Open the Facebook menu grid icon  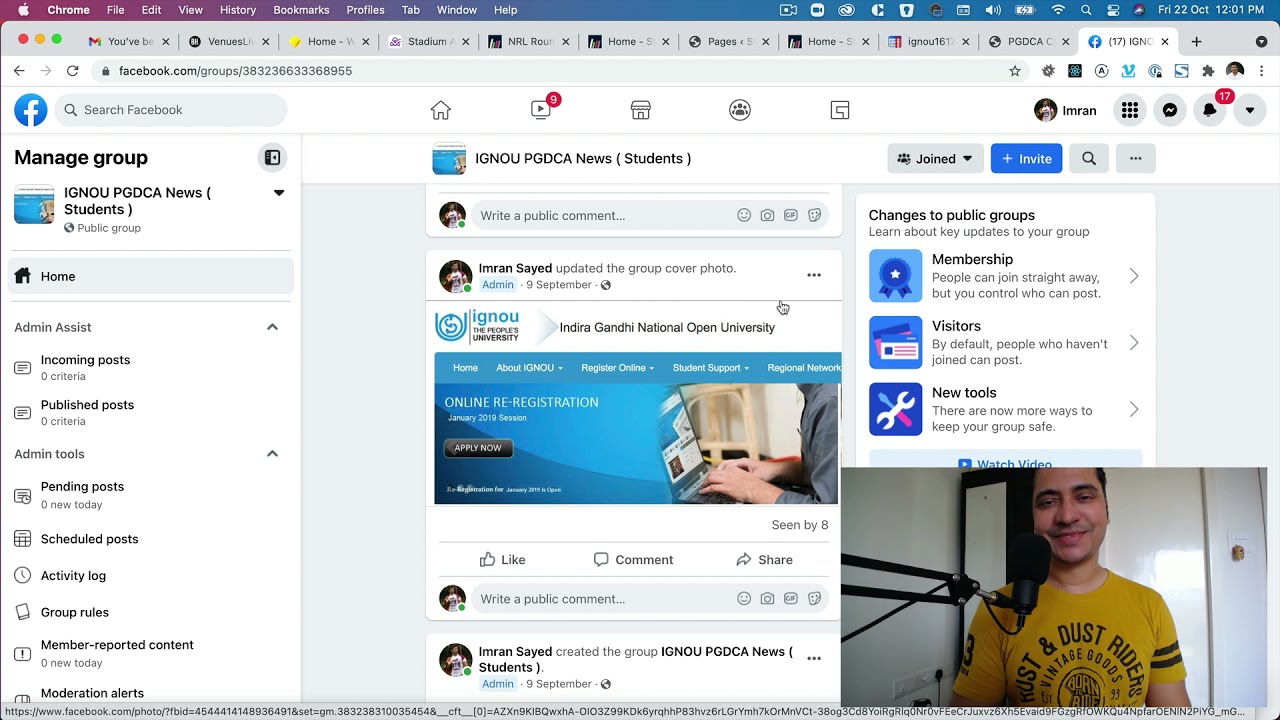[1130, 110]
